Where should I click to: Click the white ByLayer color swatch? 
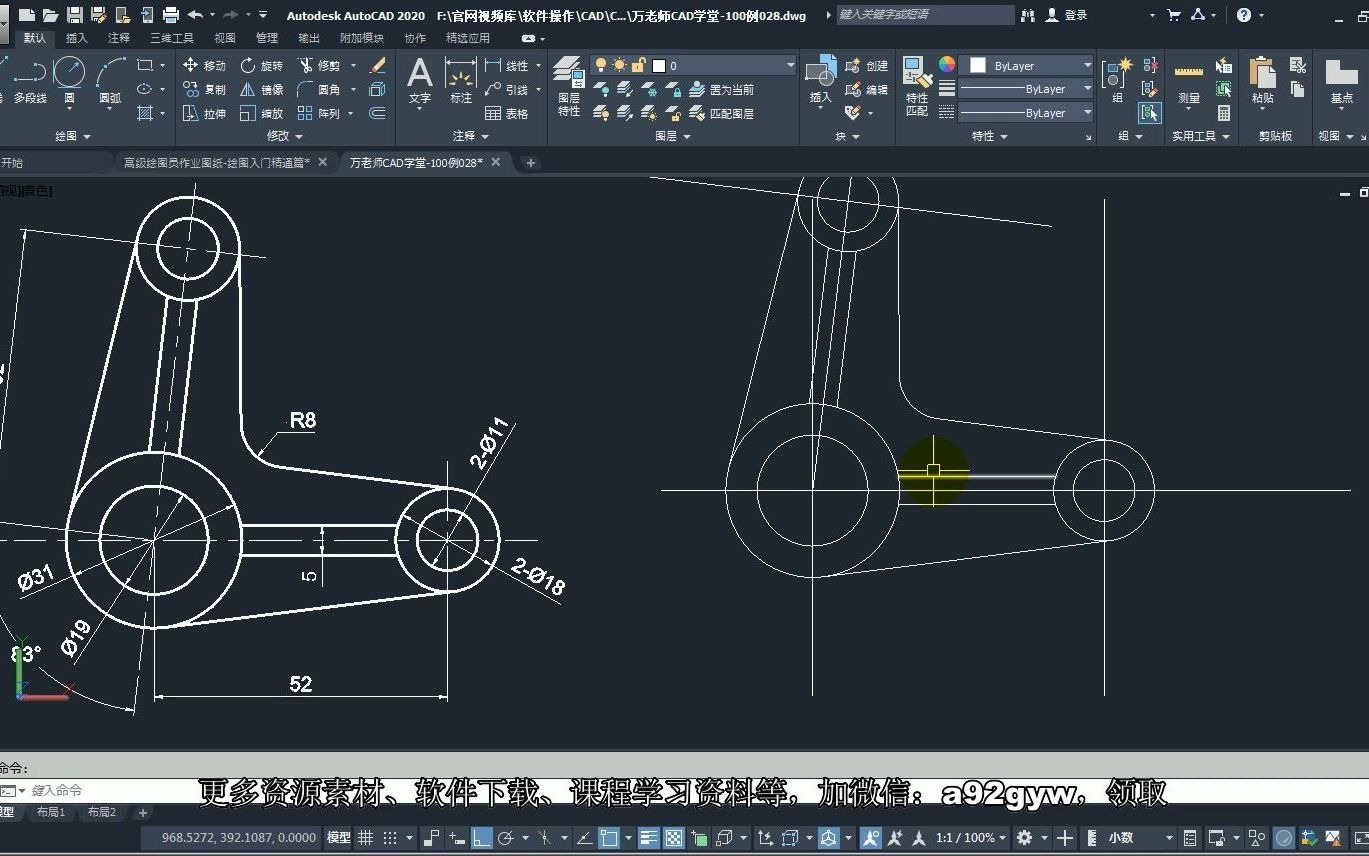pyautogui.click(x=978, y=65)
